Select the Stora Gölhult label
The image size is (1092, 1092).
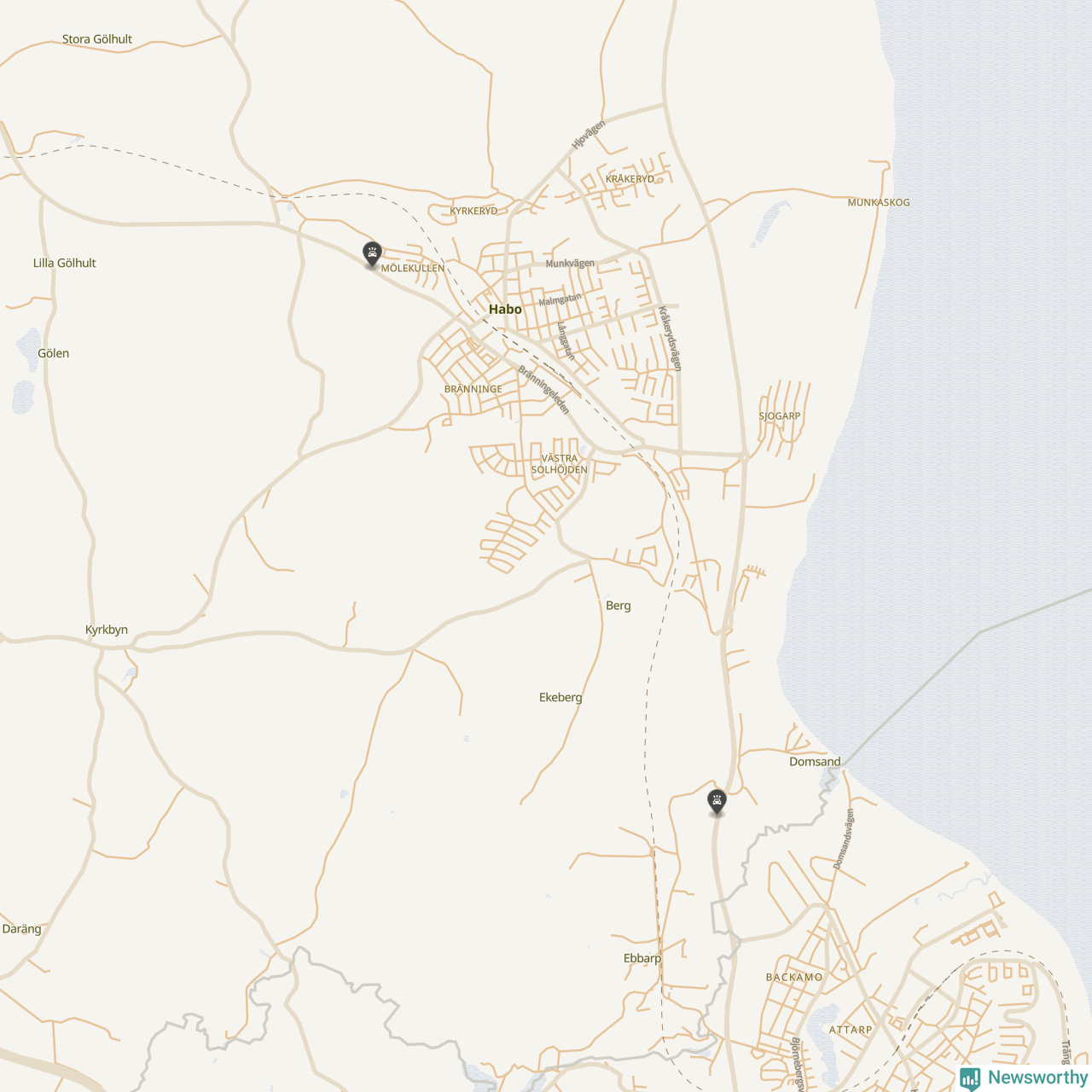(x=97, y=39)
